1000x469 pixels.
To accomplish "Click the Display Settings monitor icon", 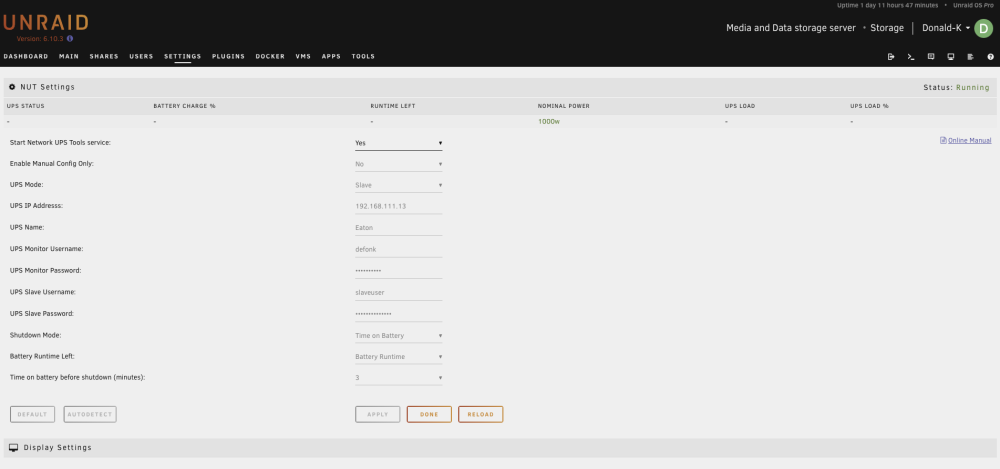I will coord(13,448).
